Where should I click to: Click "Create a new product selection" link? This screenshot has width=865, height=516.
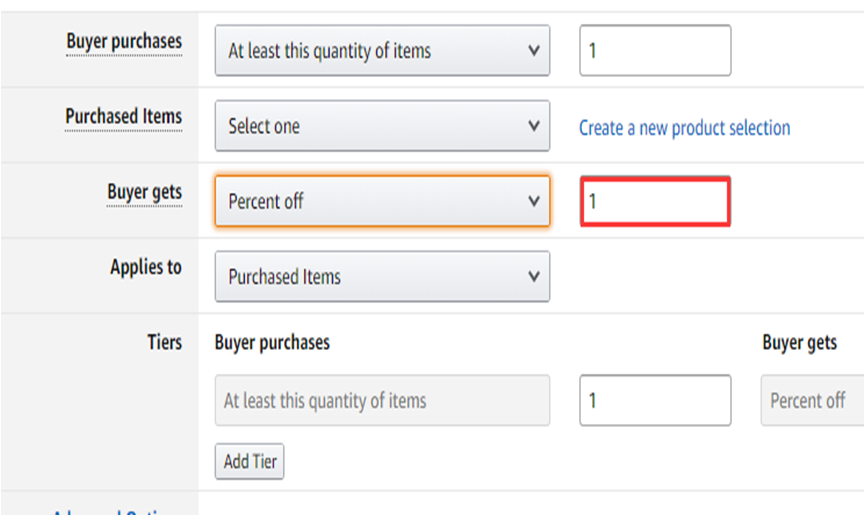684,128
